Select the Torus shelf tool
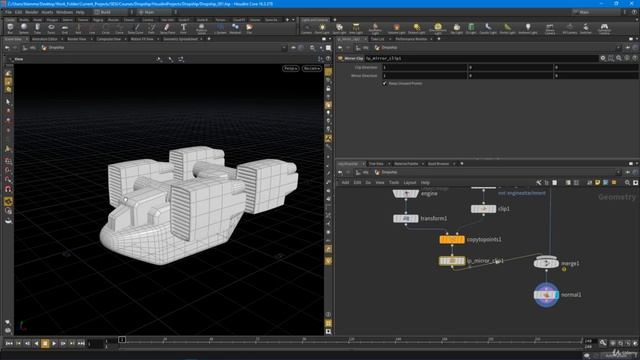Viewport: 640px width, 360px height. click(x=51, y=29)
